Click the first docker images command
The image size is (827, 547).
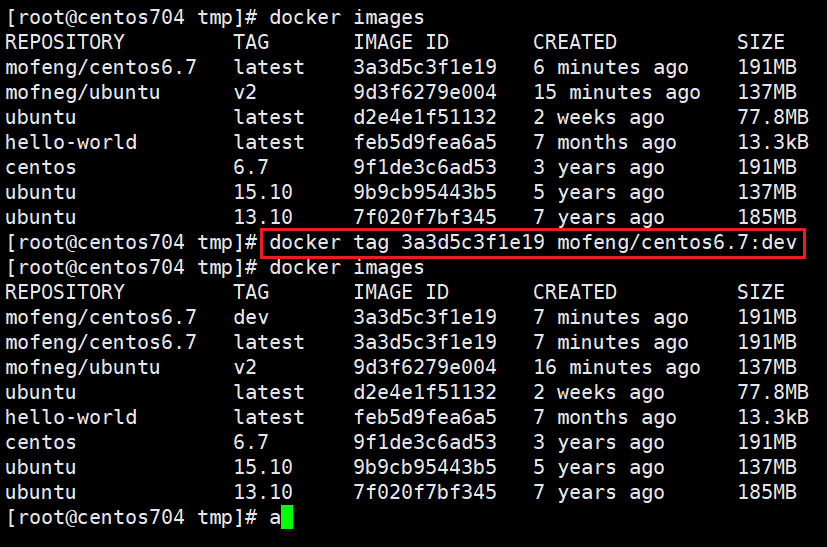click(x=347, y=17)
